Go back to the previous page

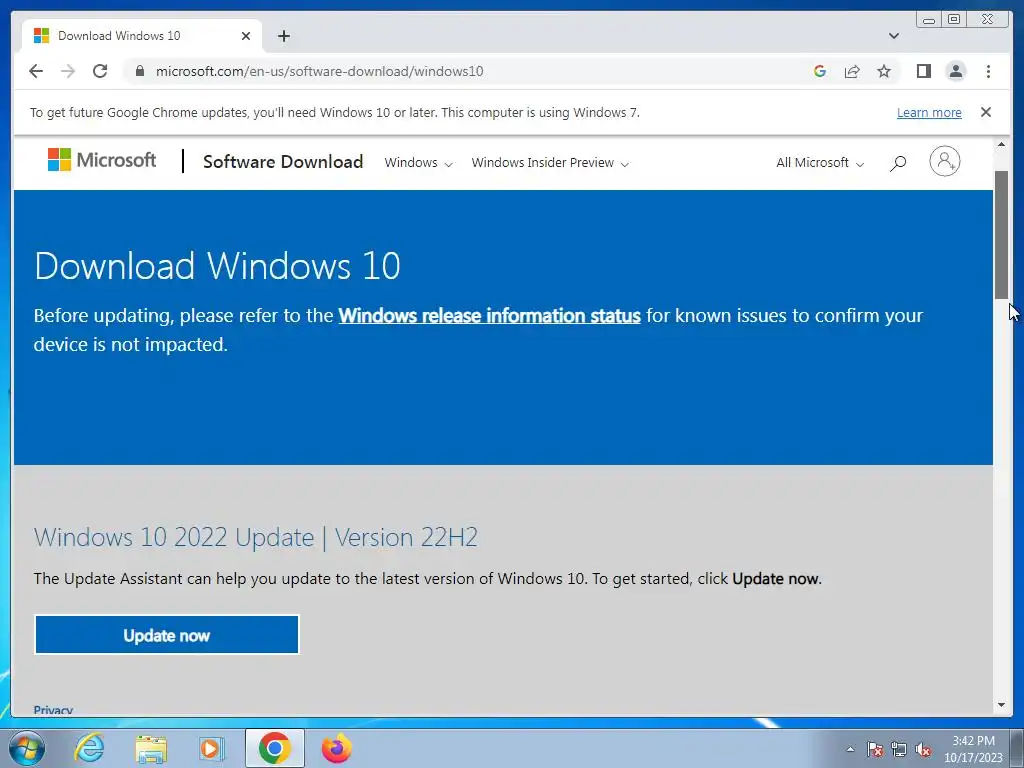click(36, 71)
